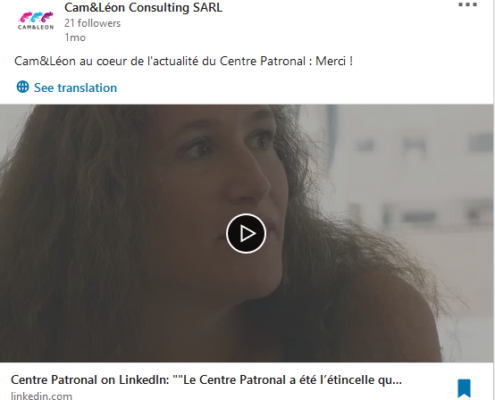
Task: Save the post using the bookmark icon
Action: pos(464,388)
